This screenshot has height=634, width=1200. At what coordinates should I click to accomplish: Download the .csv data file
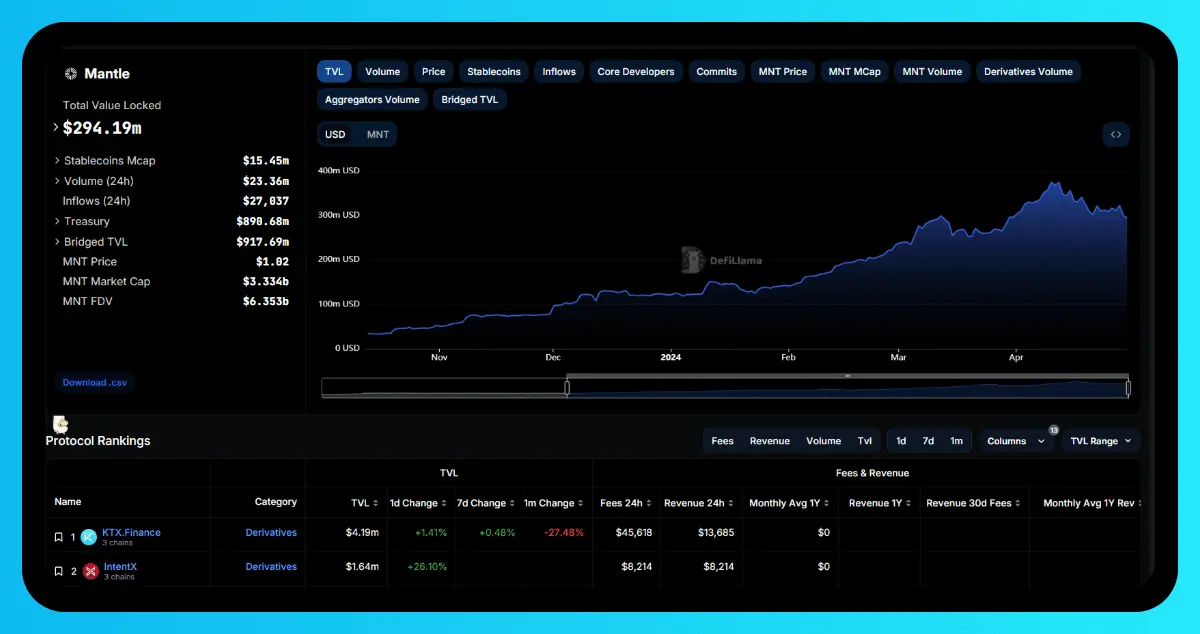[94, 382]
